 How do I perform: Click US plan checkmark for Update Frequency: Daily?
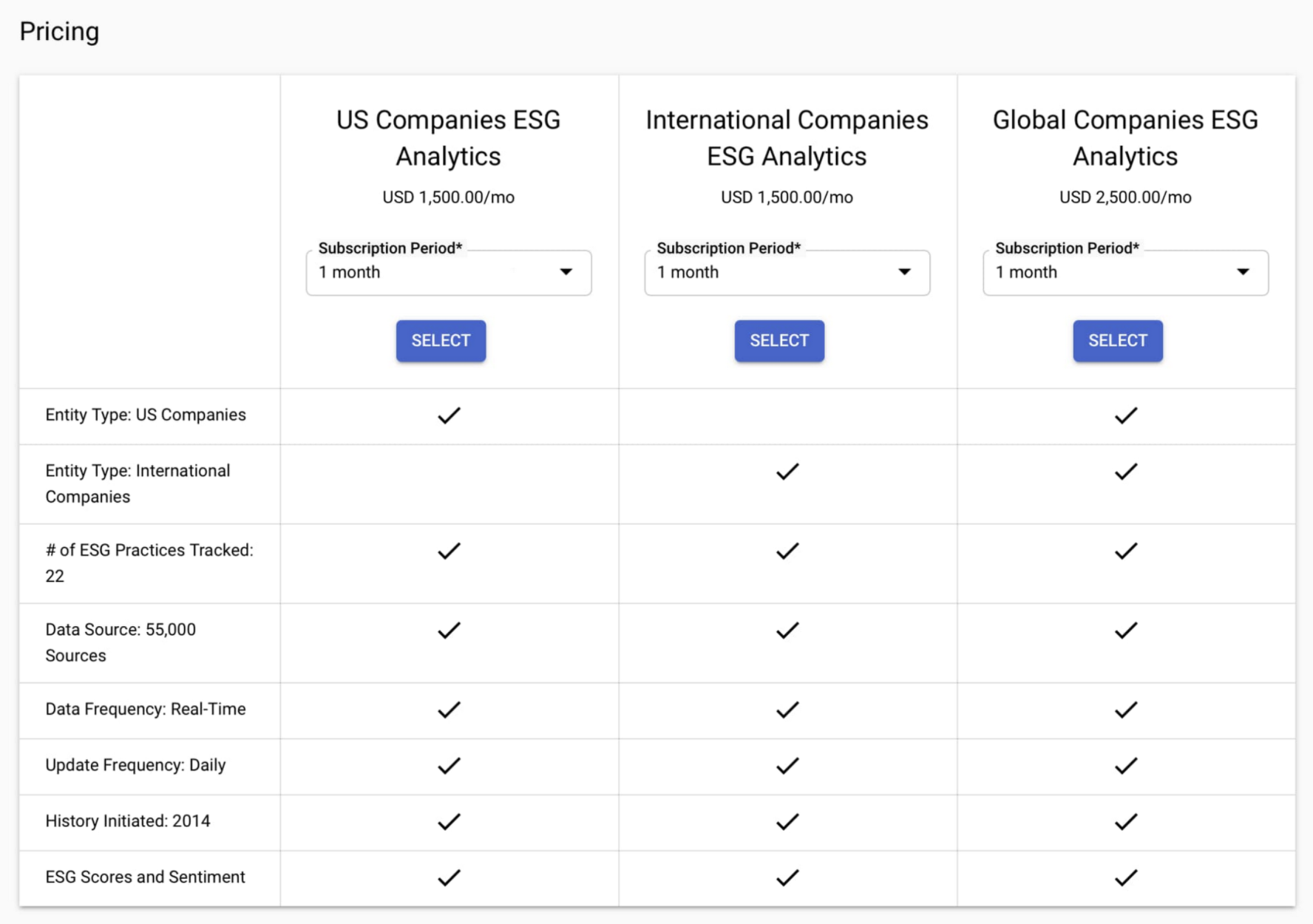449,766
